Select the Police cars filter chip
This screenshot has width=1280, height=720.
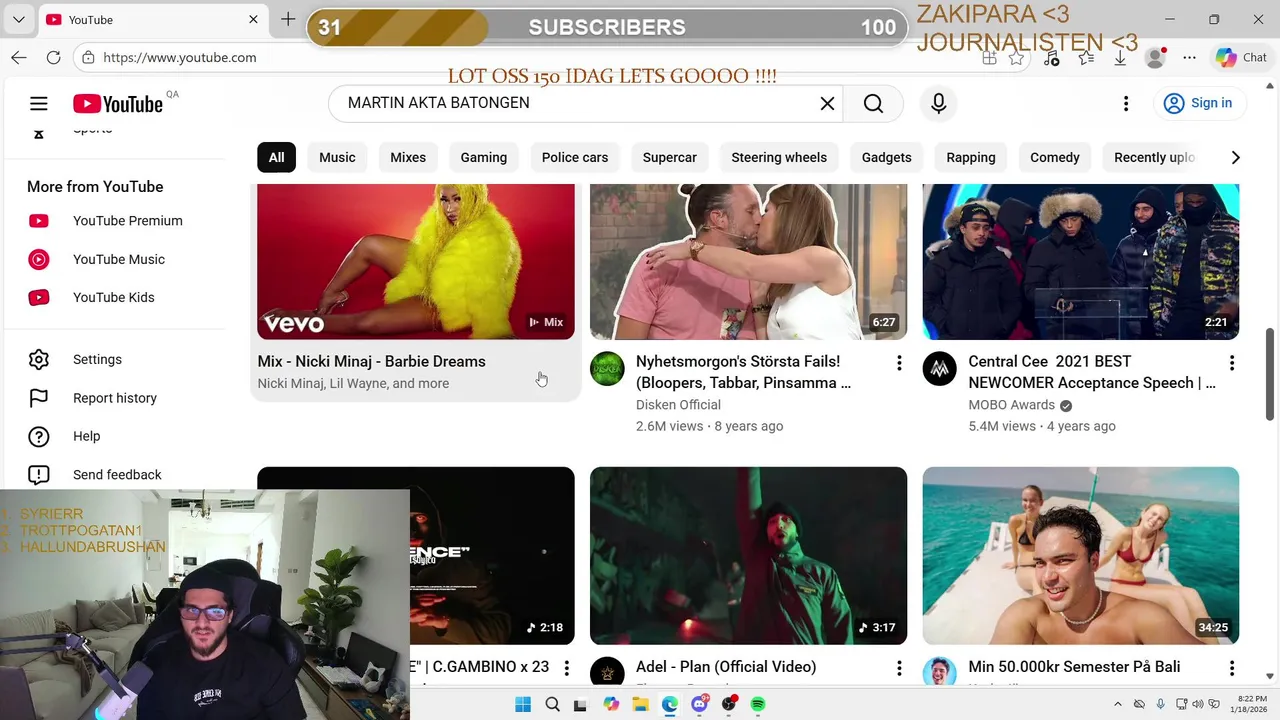click(575, 157)
